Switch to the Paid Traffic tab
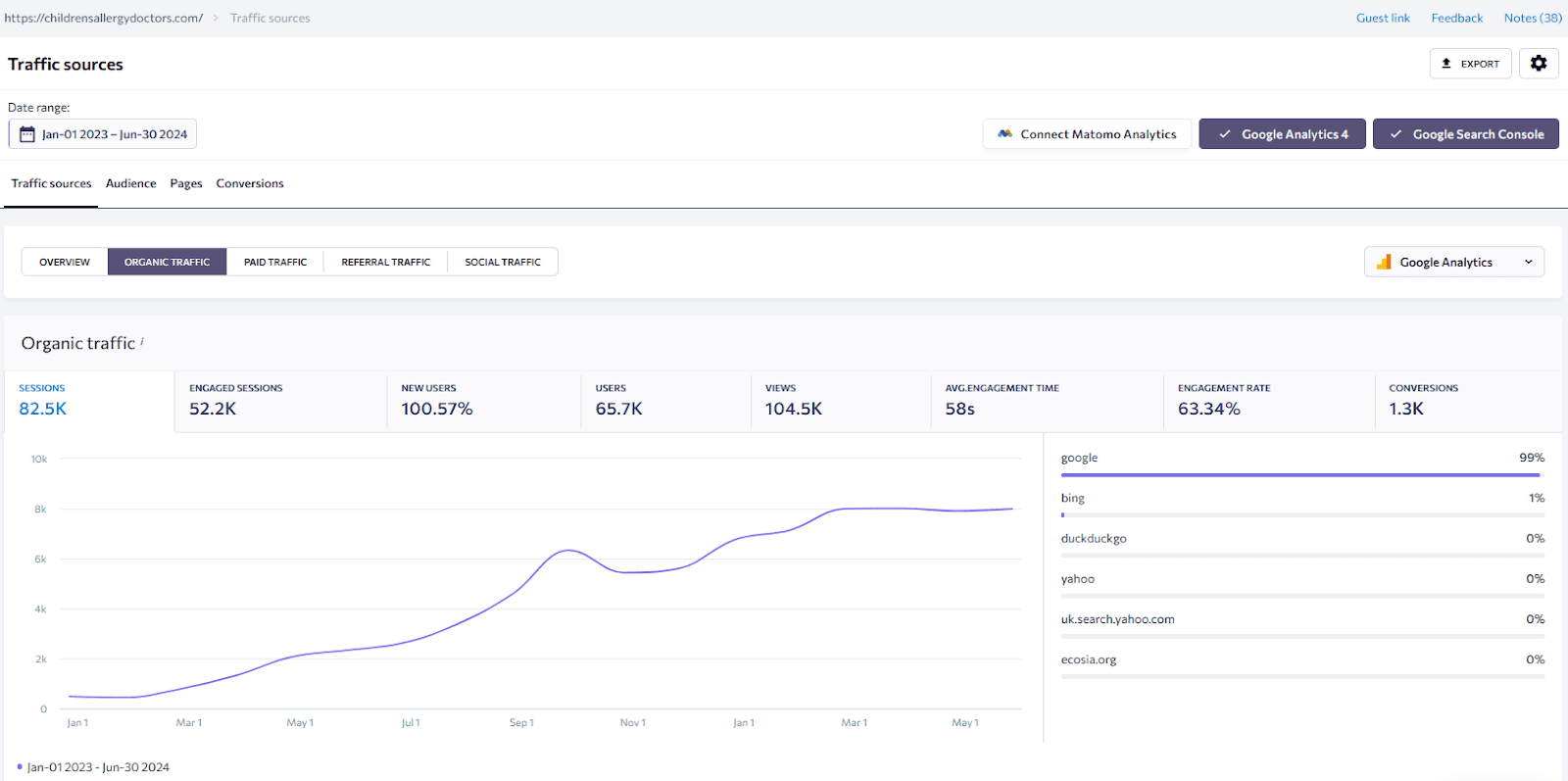Image resolution: width=1568 pixels, height=781 pixels. 275,262
